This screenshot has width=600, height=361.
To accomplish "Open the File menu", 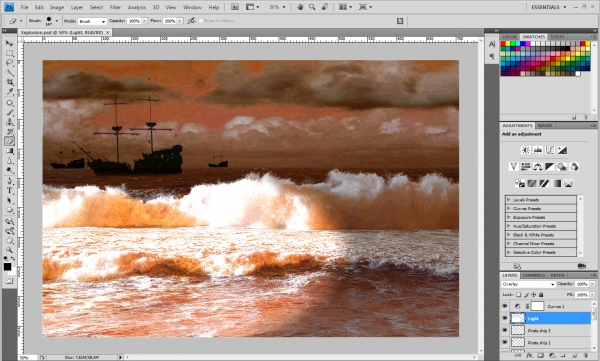I will point(24,7).
